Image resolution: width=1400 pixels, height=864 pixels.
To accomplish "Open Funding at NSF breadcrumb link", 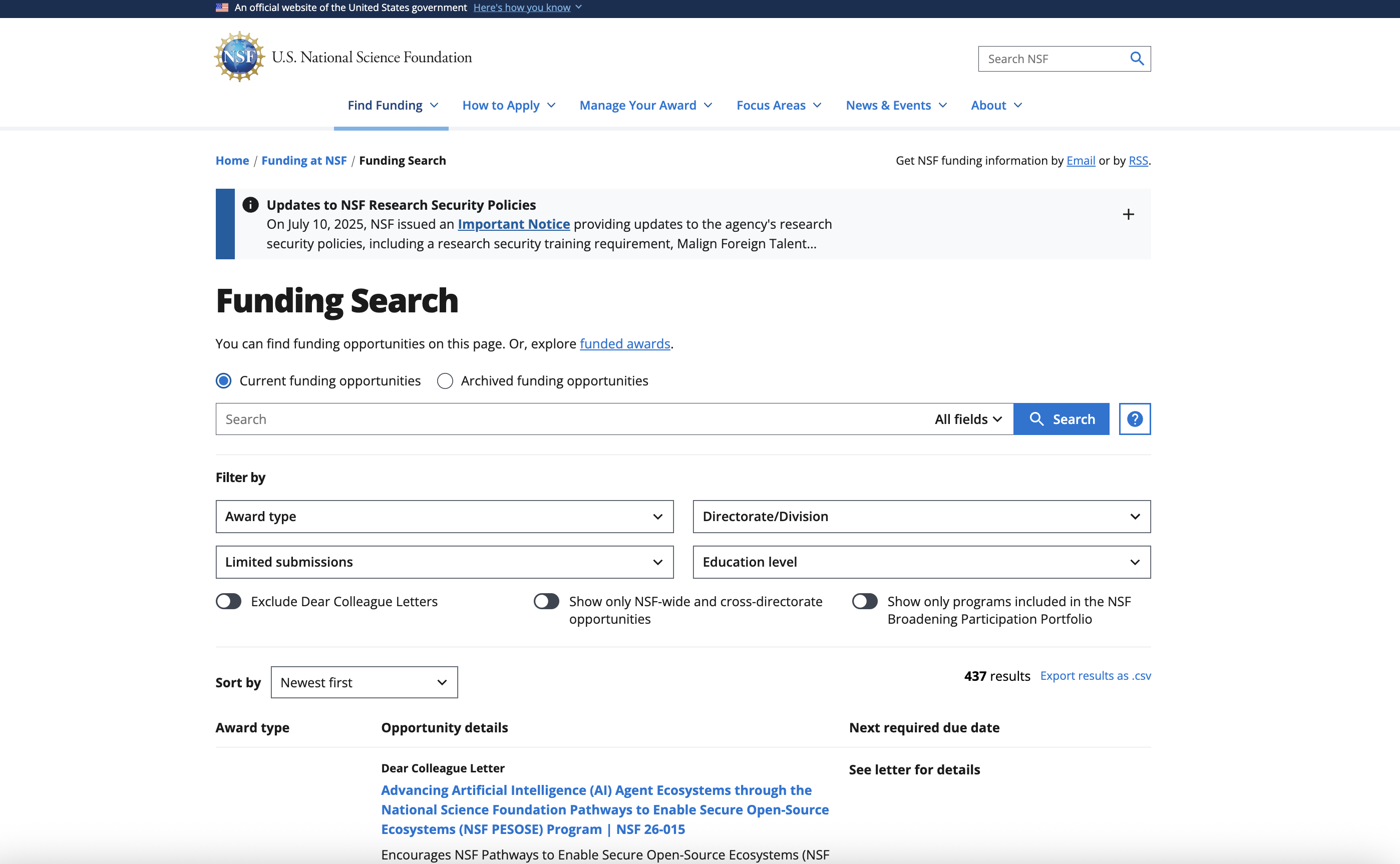I will (304, 161).
